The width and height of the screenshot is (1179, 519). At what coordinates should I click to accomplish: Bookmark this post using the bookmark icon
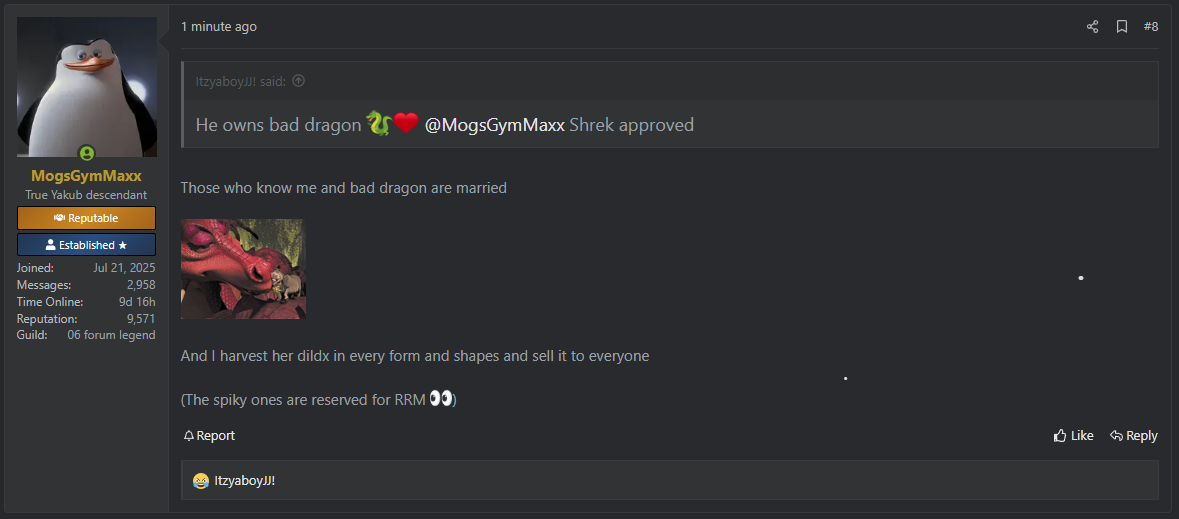(1121, 27)
